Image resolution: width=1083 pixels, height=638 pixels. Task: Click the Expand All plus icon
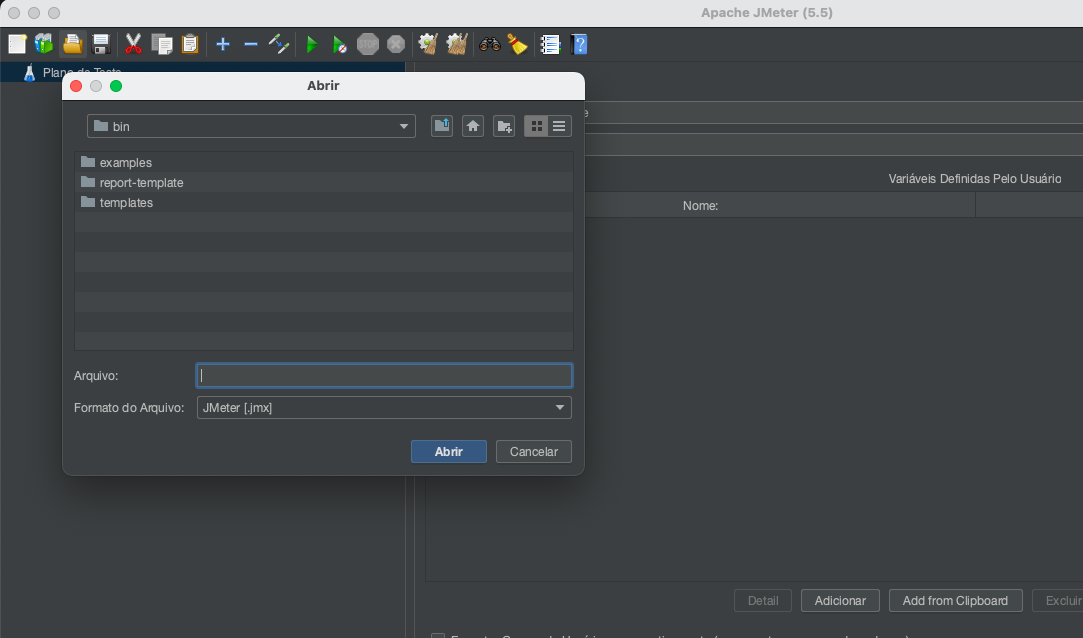[222, 44]
